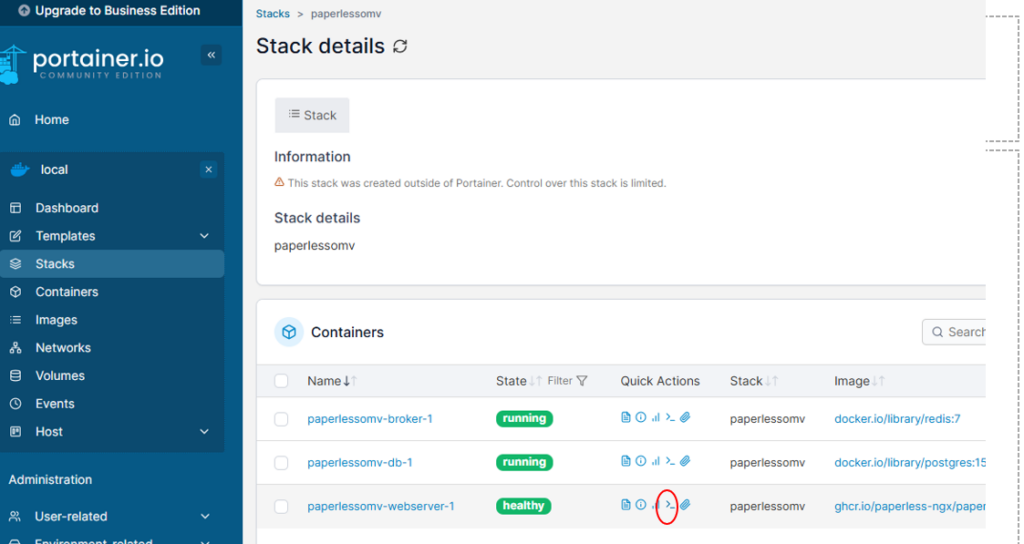1024x544 pixels.
Task: Open exec console for paperlessomv-broker-1
Action: point(670,417)
